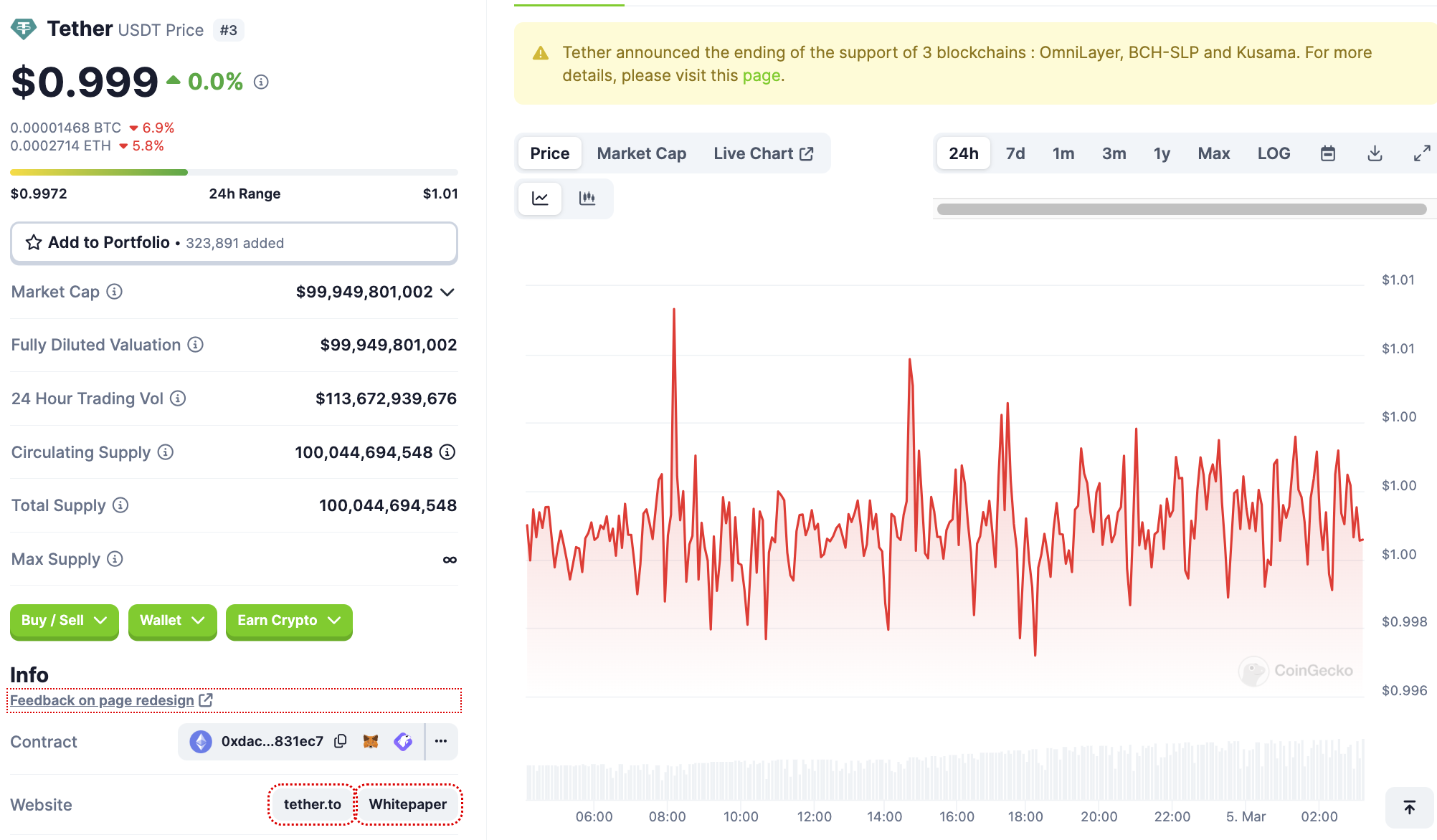Toggle LOG scale on chart
The width and height of the screenshot is (1437, 840).
coord(1274,153)
